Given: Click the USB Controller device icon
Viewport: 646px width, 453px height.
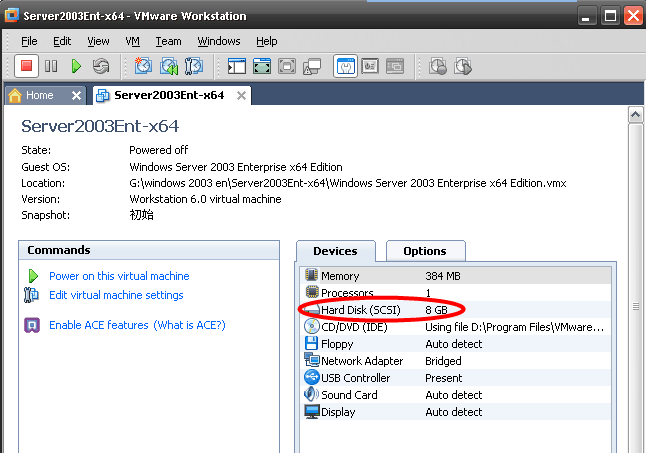Looking at the screenshot, I should (312, 377).
